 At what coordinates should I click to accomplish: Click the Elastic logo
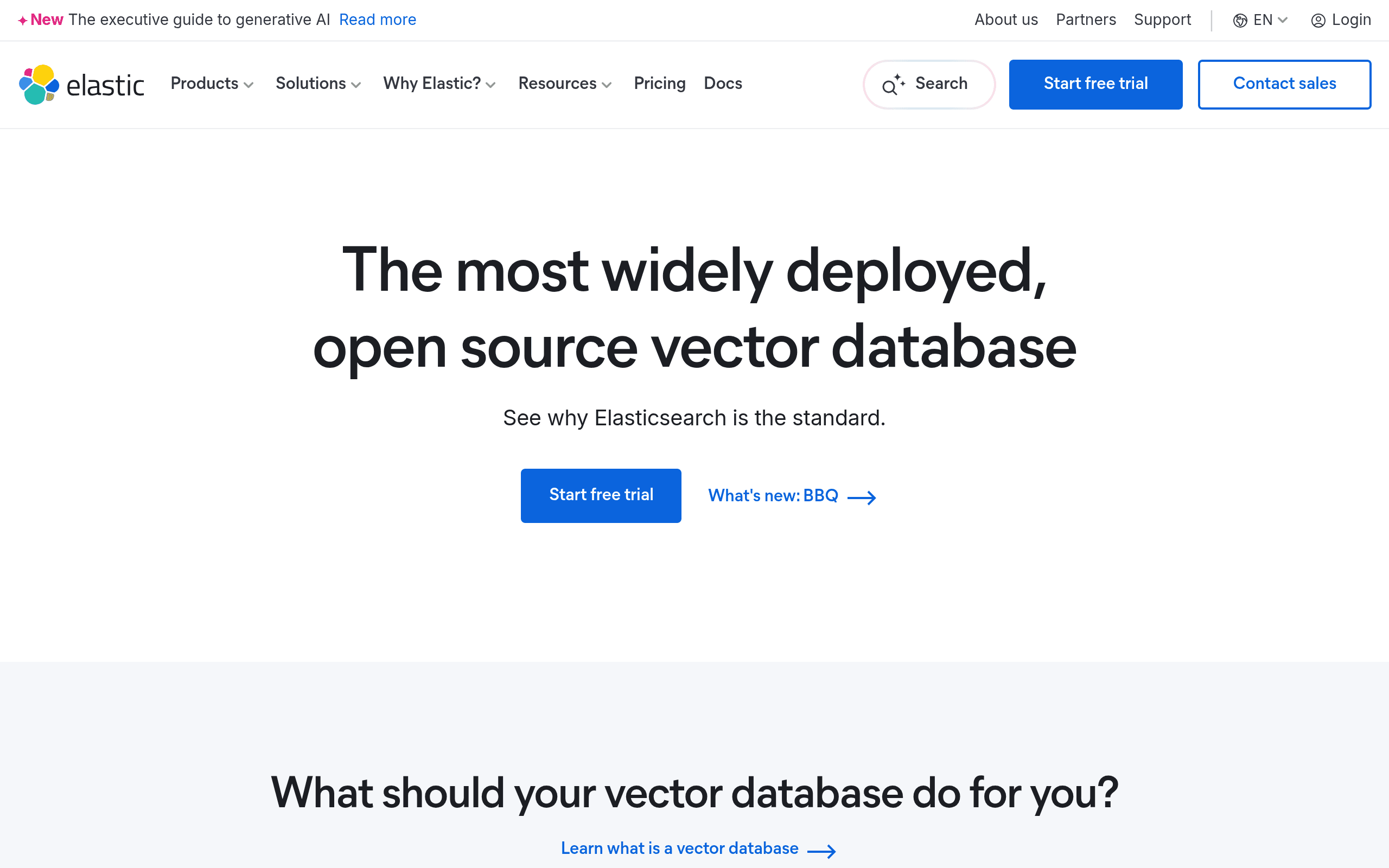[x=81, y=85]
